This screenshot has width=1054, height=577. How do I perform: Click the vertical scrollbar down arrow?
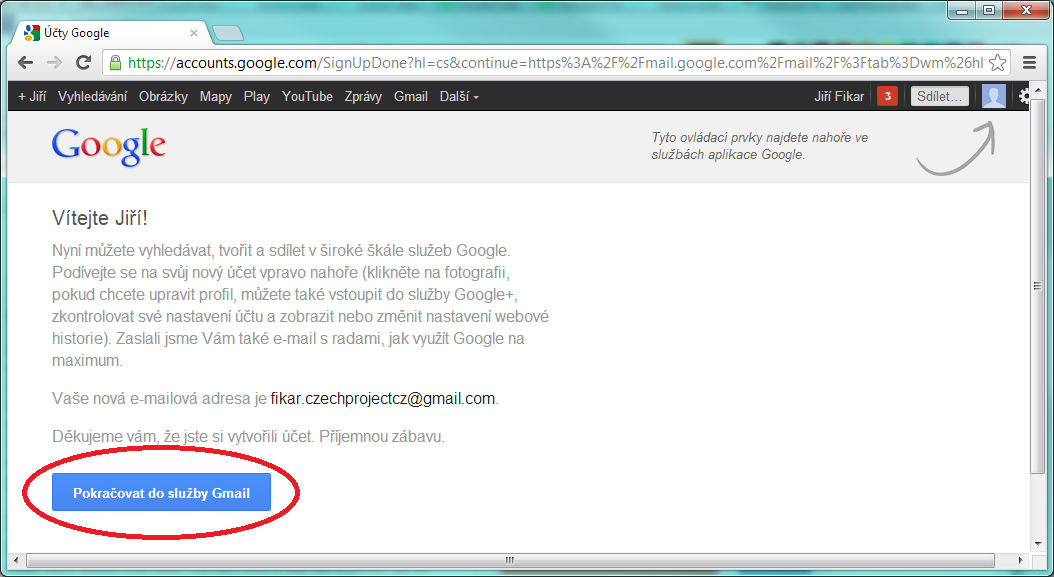tap(1037, 544)
